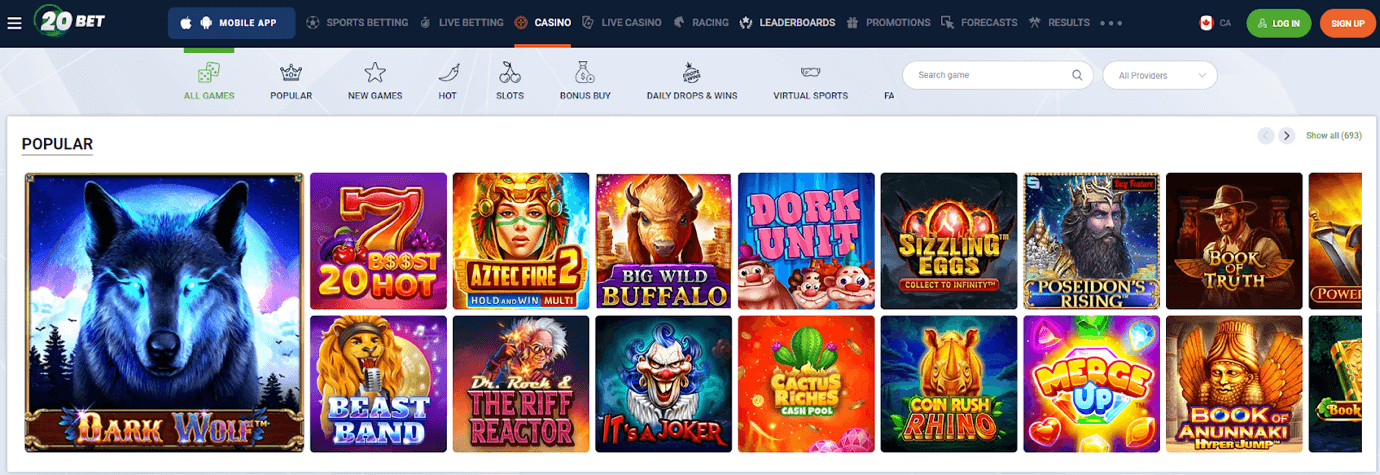Open Book of Anunnaki Hyper Jump game
This screenshot has height=475, width=1380.
click(x=1234, y=384)
